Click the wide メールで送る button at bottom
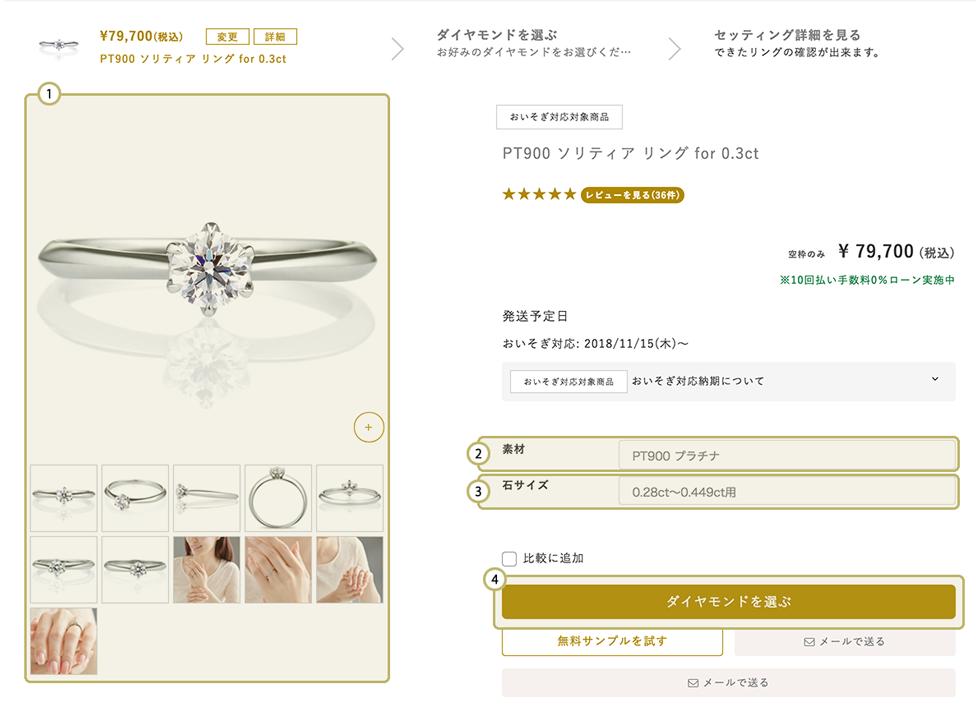 click(729, 682)
